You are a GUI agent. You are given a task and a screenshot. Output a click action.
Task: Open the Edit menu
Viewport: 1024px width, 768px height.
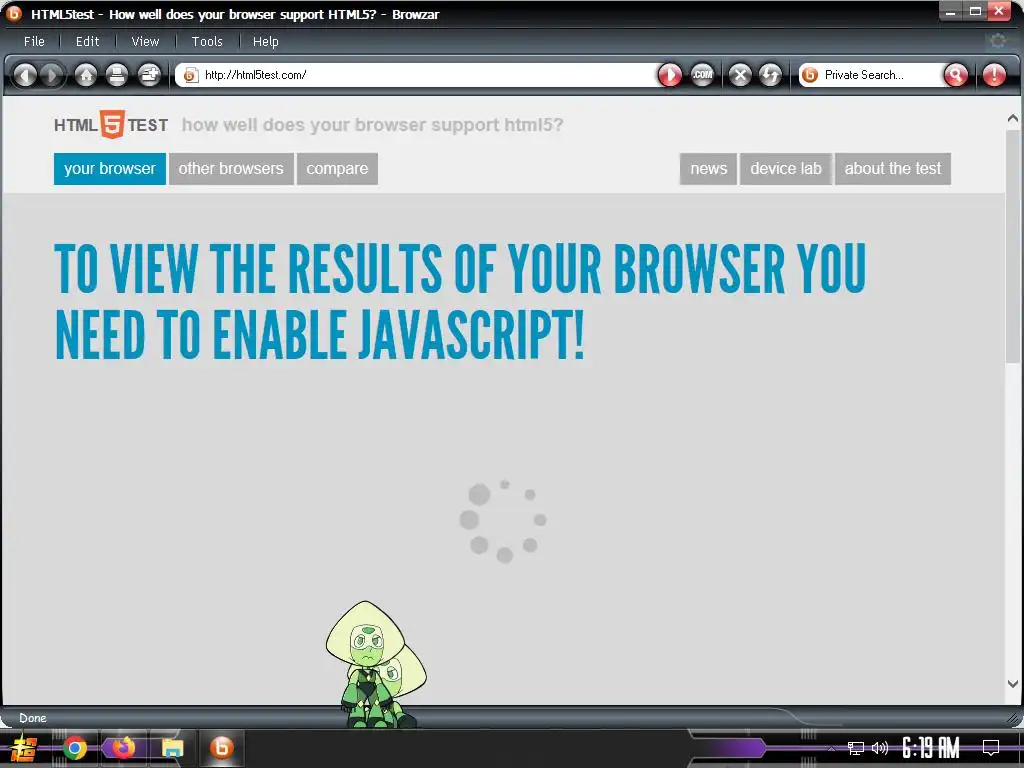(x=88, y=41)
